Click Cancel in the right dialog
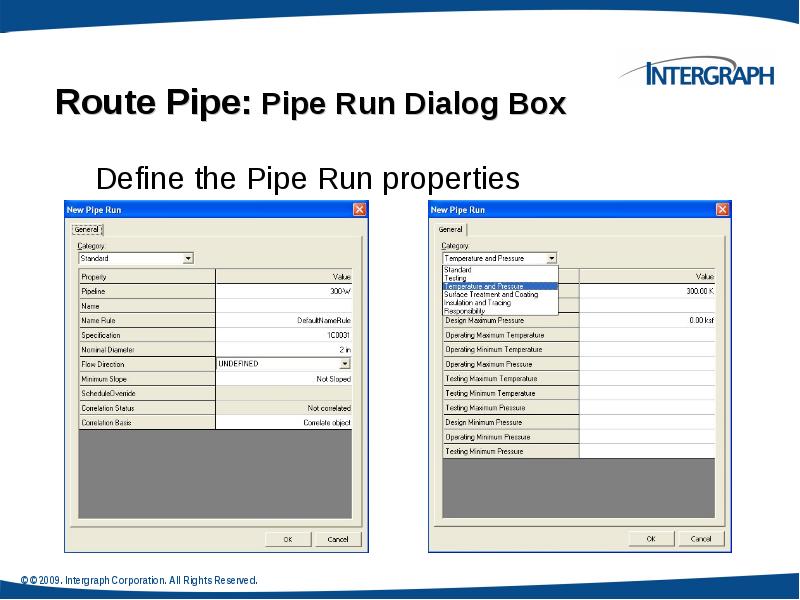The height and width of the screenshot is (600, 800). [x=700, y=538]
